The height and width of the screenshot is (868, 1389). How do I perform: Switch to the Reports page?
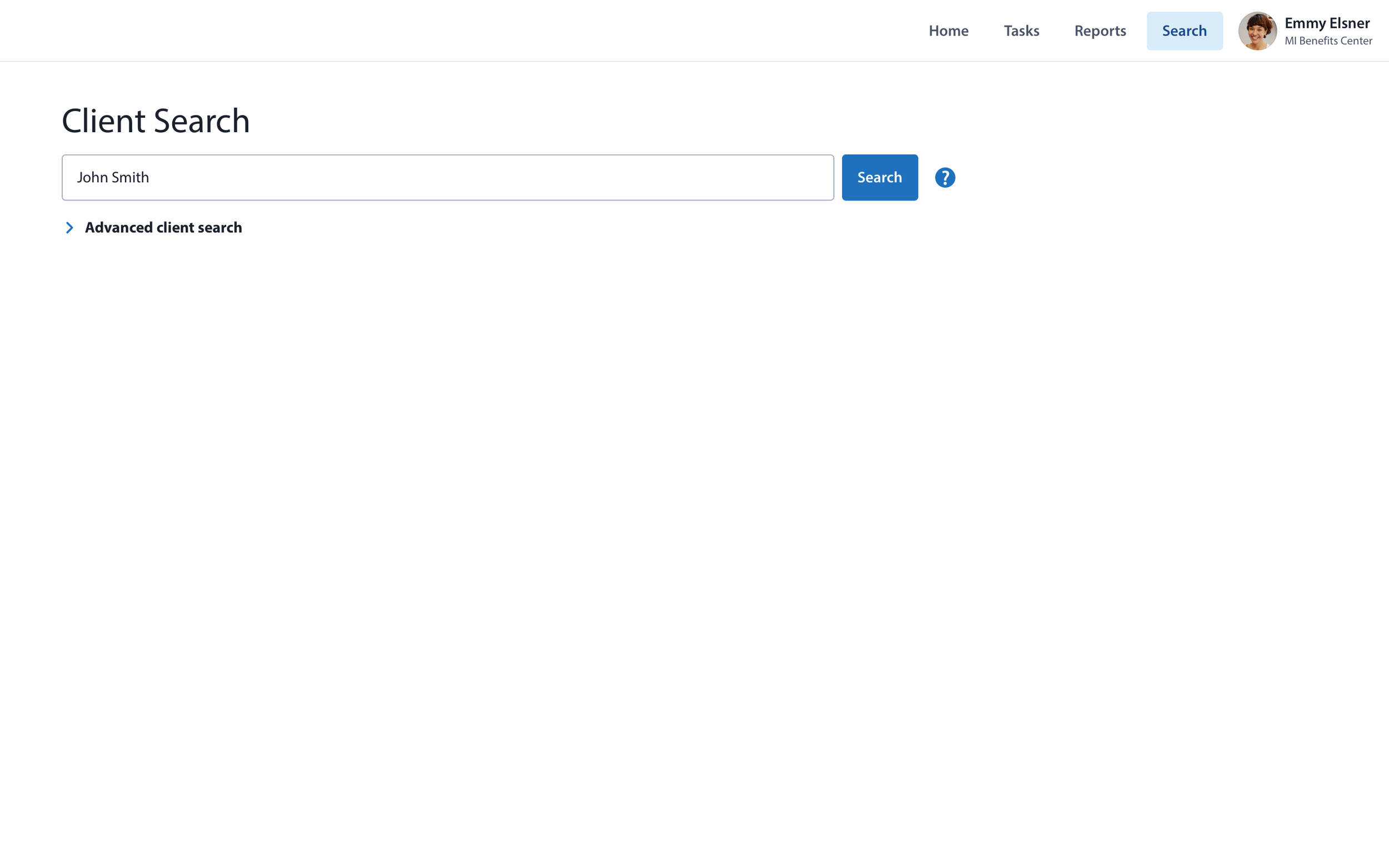(1100, 31)
